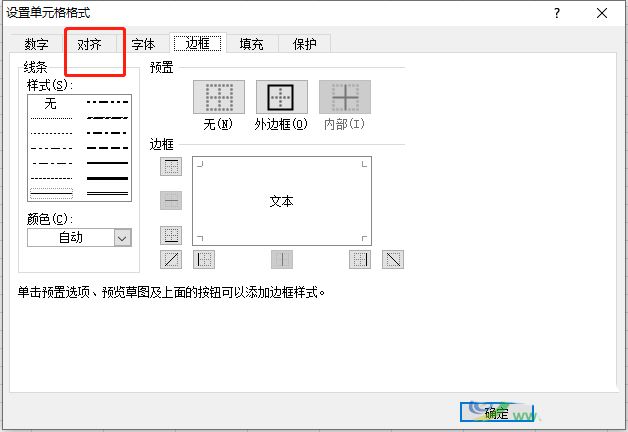Toggle the top border button

pyautogui.click(x=171, y=166)
